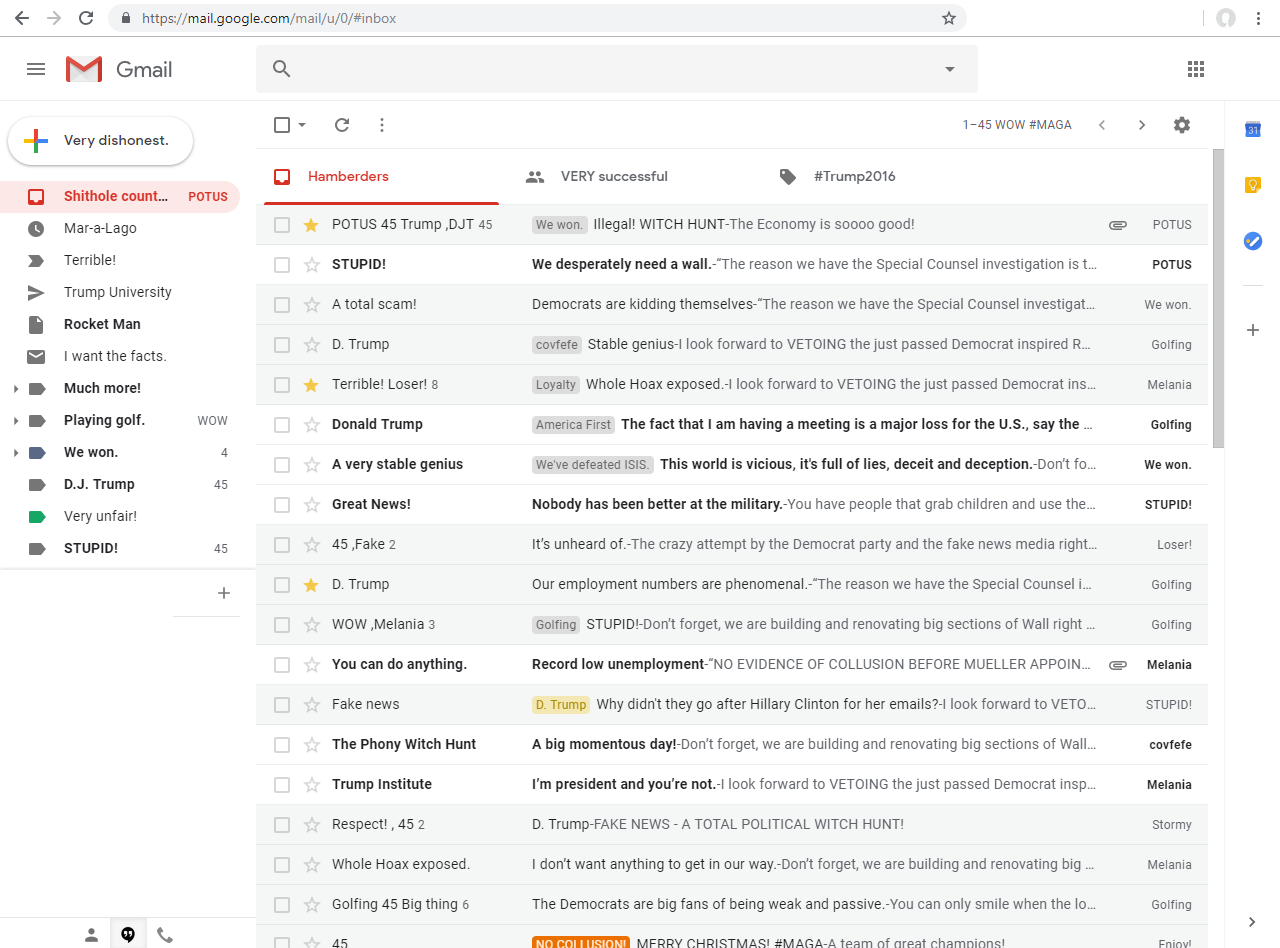Star the Donald Trump email
This screenshot has height=948, width=1280.
311,425
